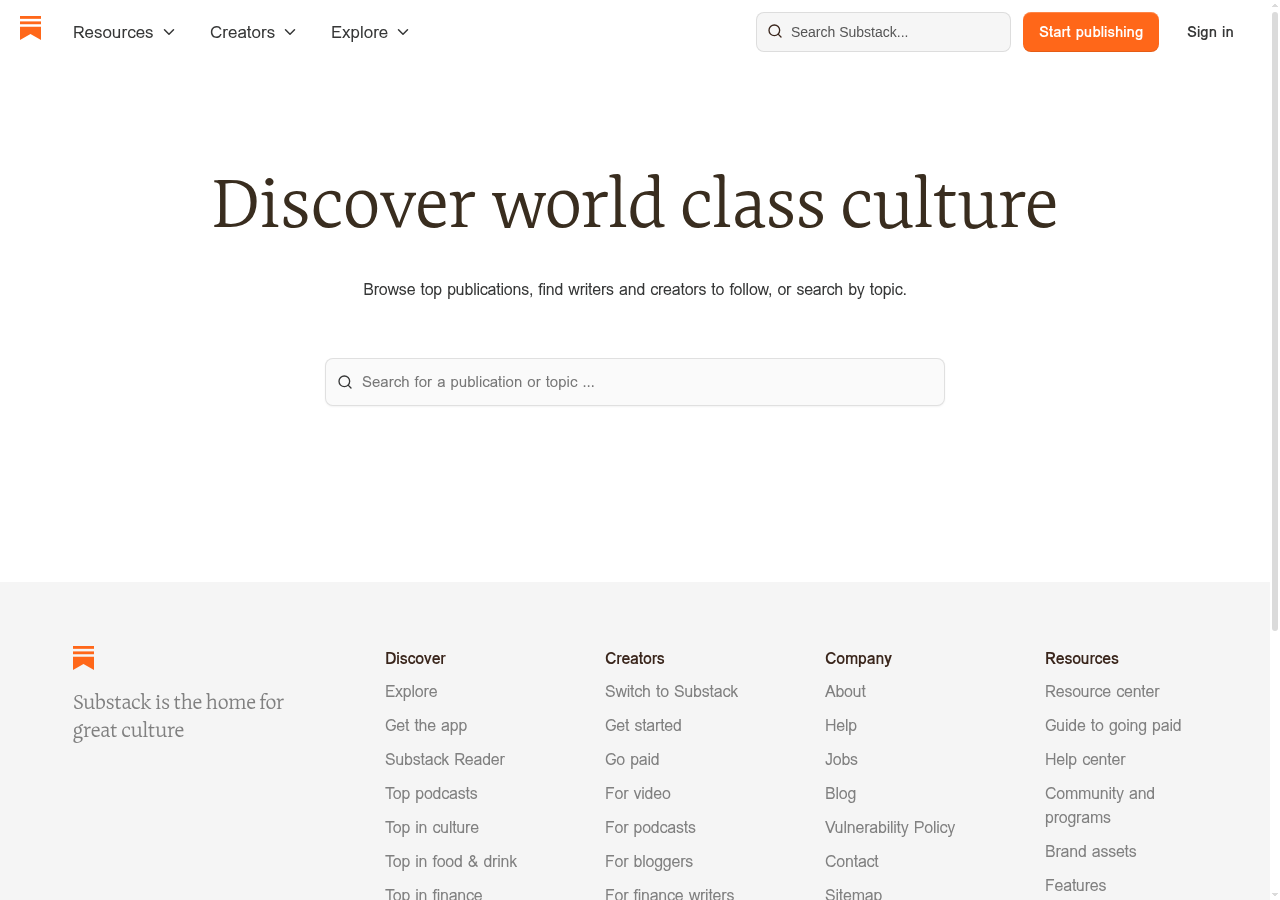View the Jobs page

[x=841, y=759]
